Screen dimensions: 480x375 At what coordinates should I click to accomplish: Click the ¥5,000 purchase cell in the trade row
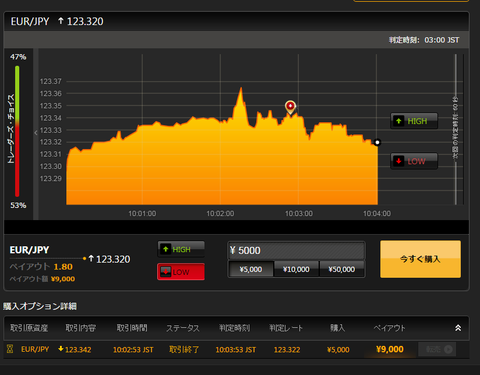click(x=338, y=349)
